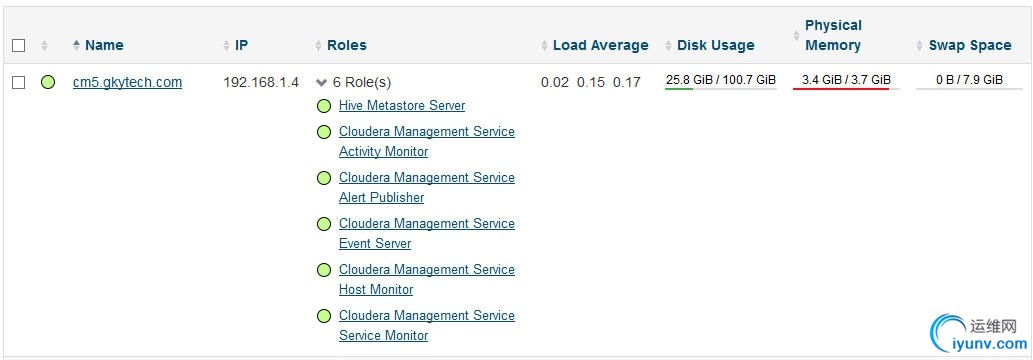
Task: Click Alert Publisher green status icon
Action: click(x=323, y=178)
